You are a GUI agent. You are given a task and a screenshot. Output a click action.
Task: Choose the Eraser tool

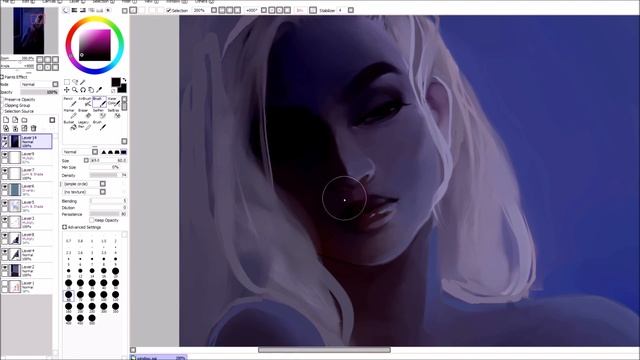pyautogui.click(x=84, y=113)
